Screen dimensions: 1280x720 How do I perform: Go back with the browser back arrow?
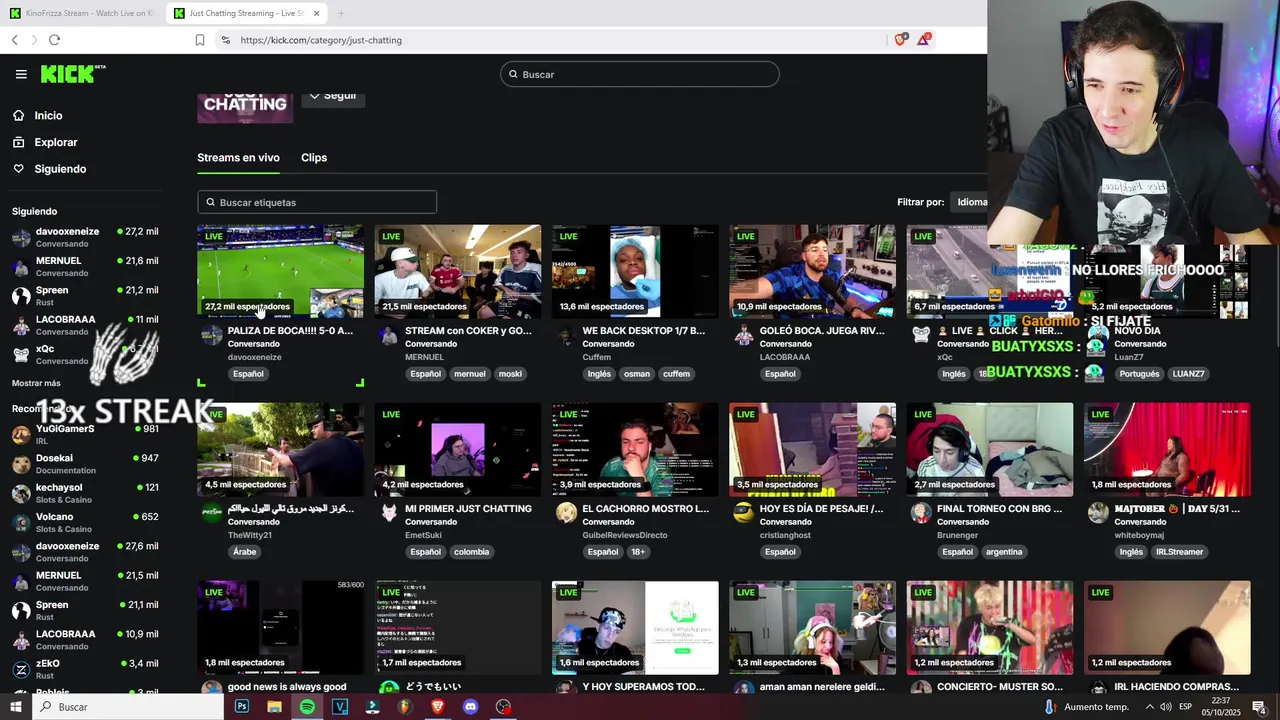[15, 40]
